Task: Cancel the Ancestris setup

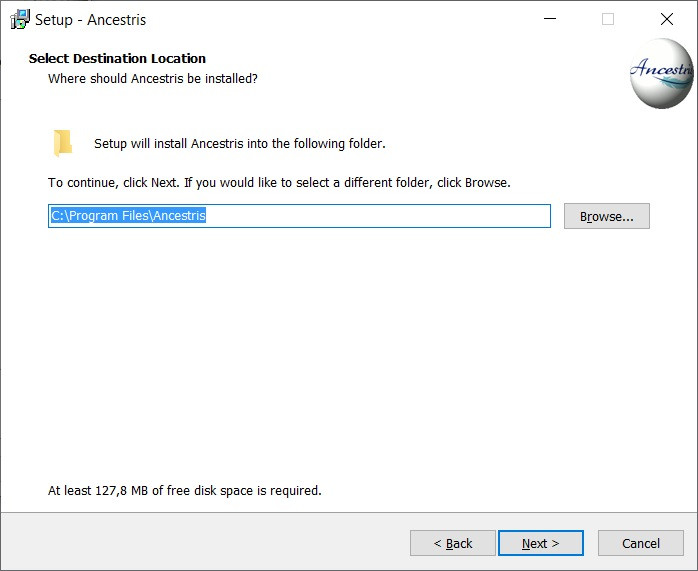Action: tap(641, 543)
